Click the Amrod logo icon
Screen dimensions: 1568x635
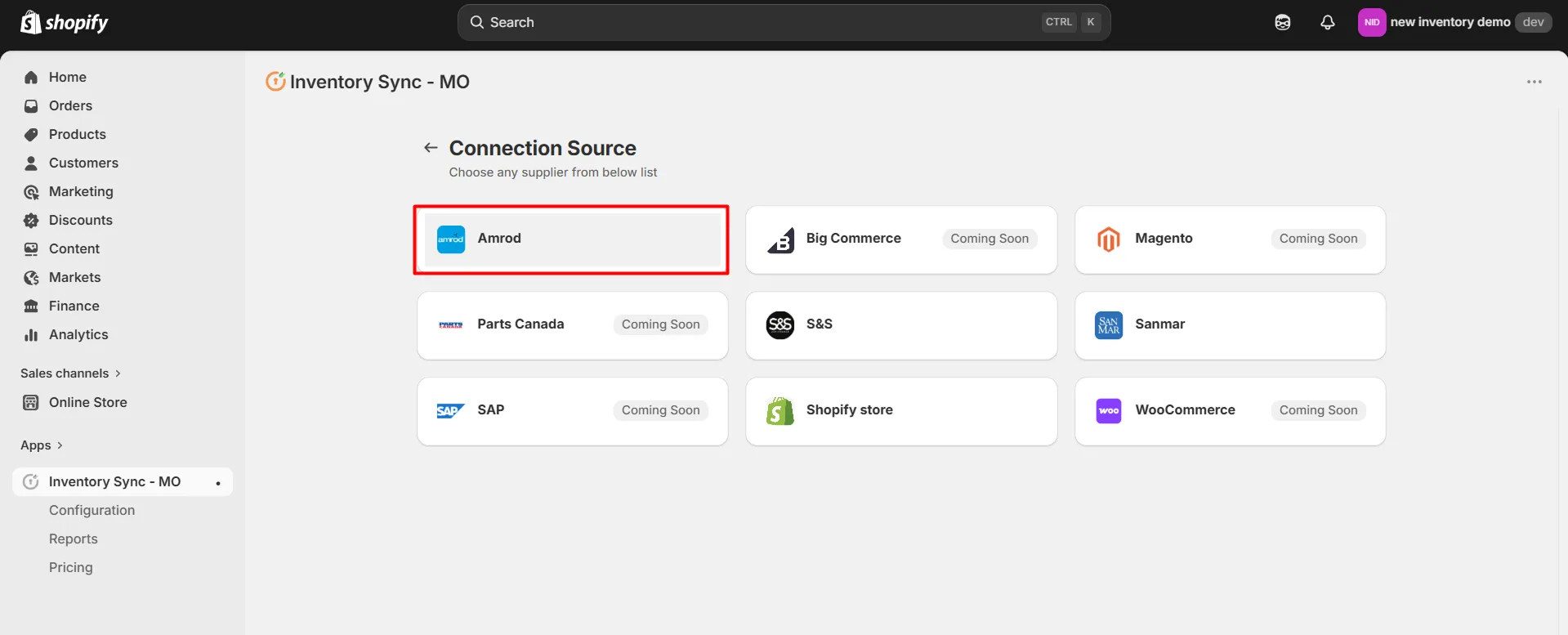click(x=451, y=239)
